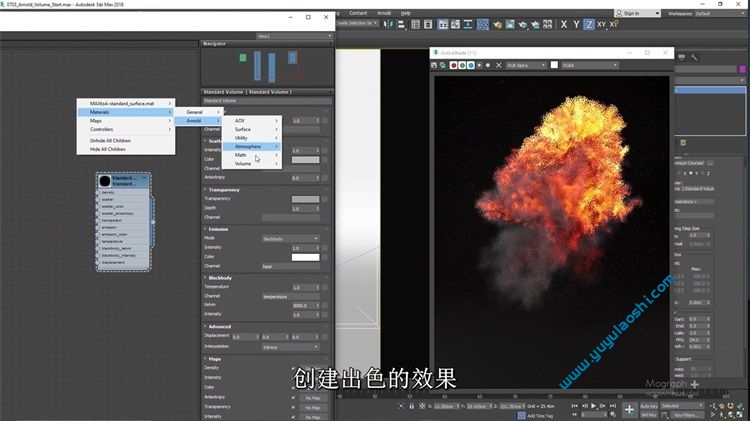Image resolution: width=750 pixels, height=421 pixels.
Task: Collapse the Blackbody rollout
Action: [220, 278]
